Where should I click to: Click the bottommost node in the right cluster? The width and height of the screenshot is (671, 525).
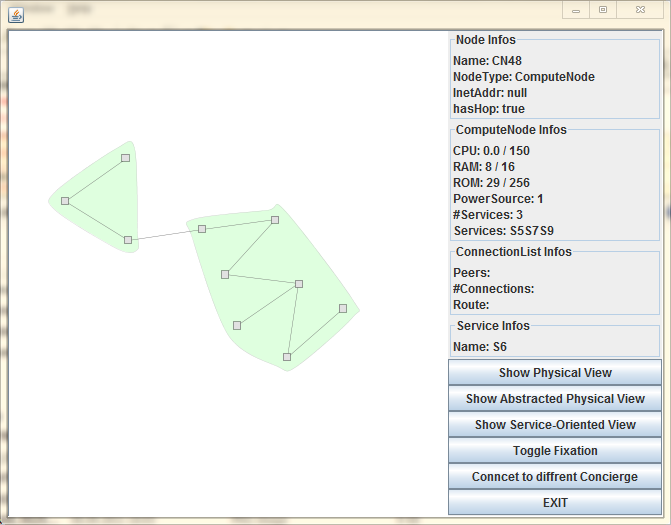(x=287, y=357)
